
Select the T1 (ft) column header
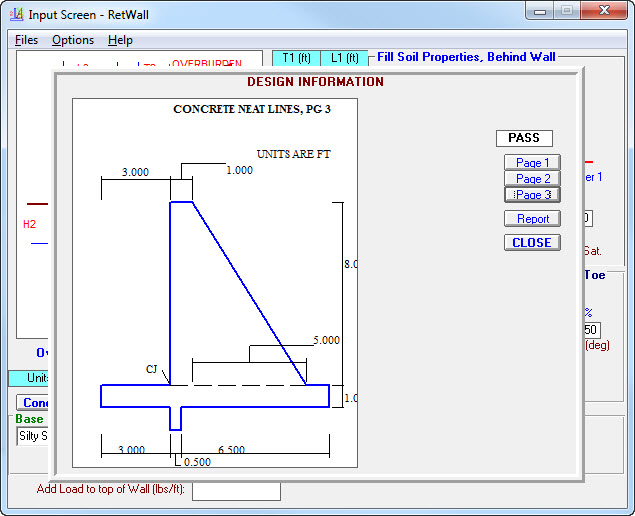[x=296, y=58]
